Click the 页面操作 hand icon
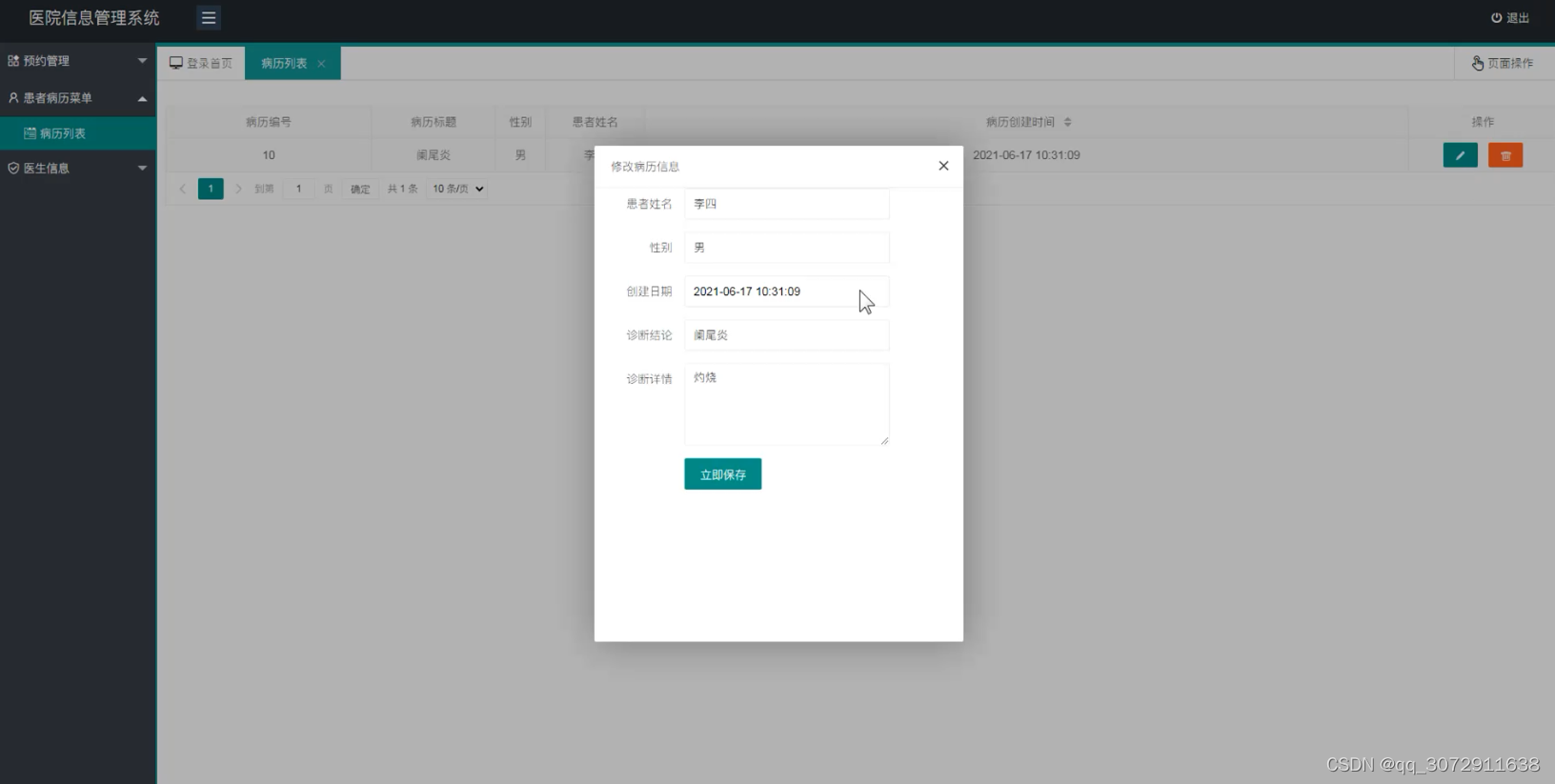Viewport: 1555px width, 784px height. pyautogui.click(x=1478, y=63)
